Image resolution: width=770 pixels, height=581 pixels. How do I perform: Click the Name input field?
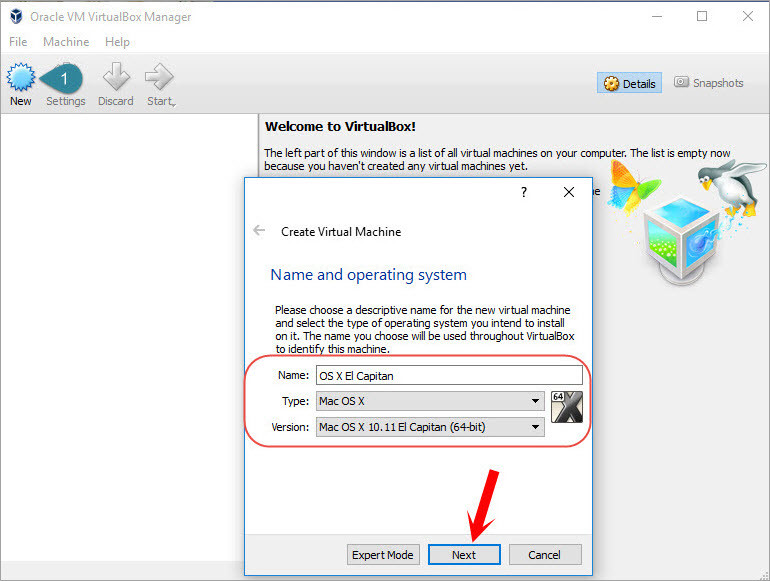449,376
